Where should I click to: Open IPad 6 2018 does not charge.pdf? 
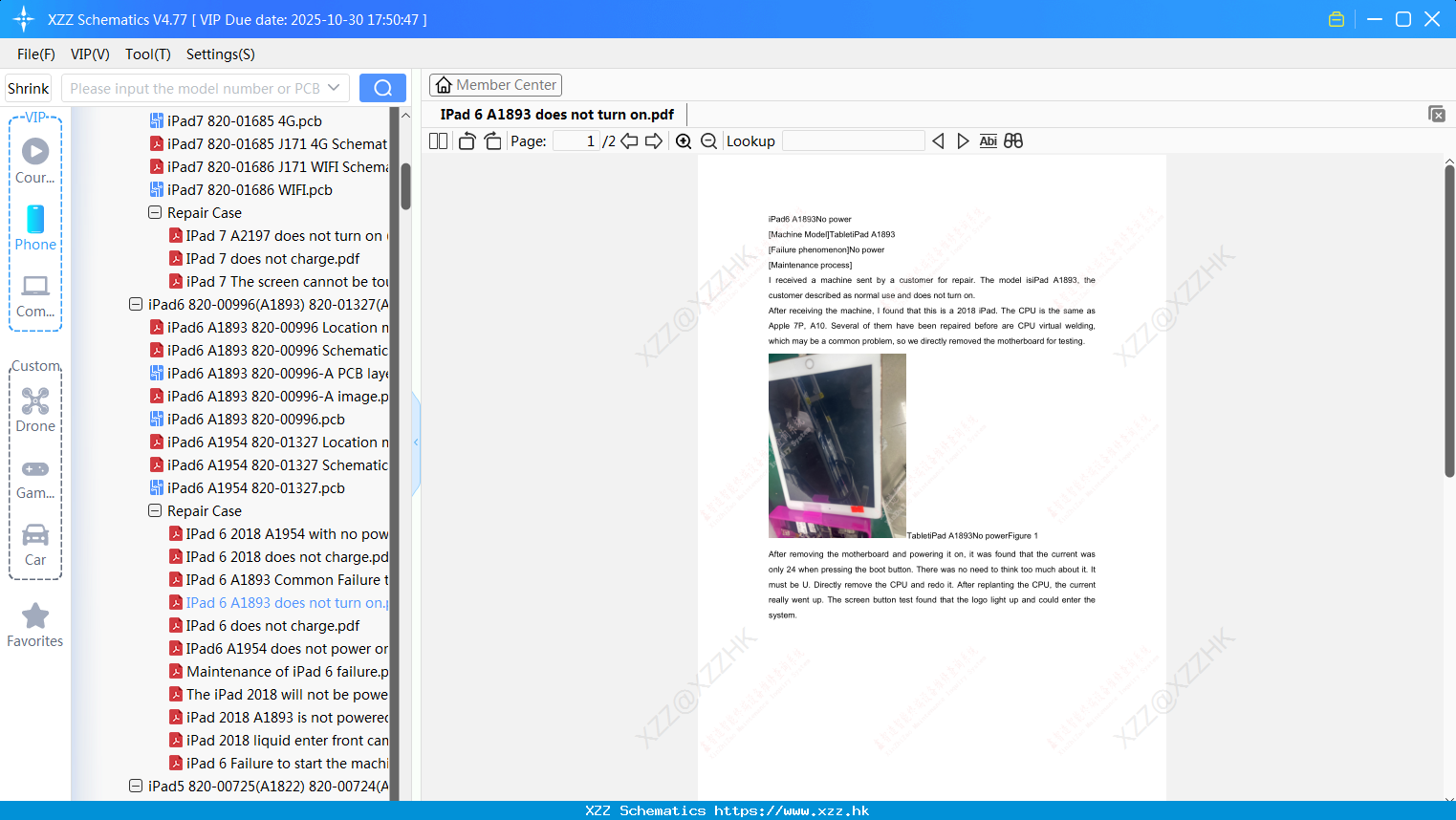pos(278,557)
